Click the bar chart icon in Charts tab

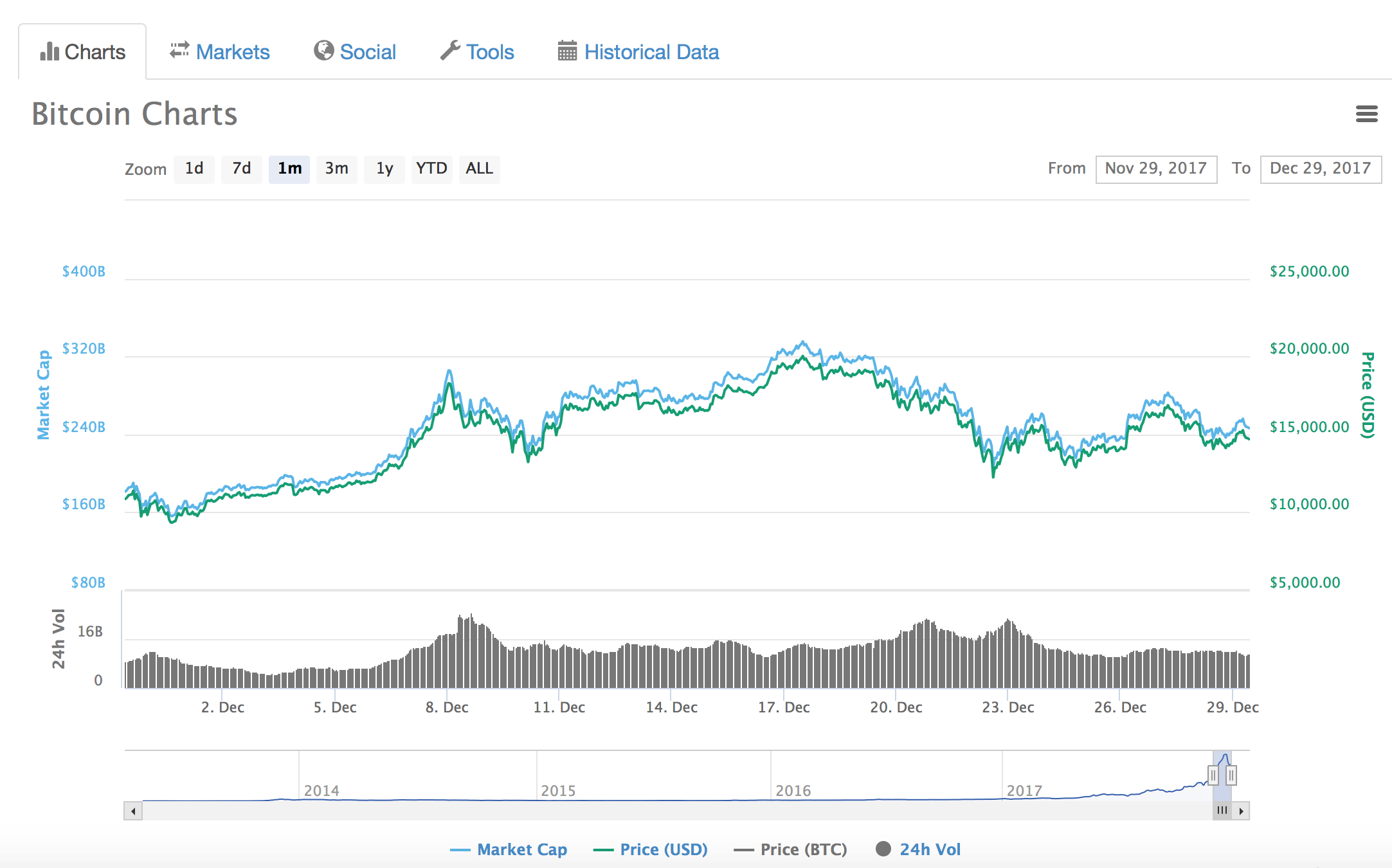50,51
